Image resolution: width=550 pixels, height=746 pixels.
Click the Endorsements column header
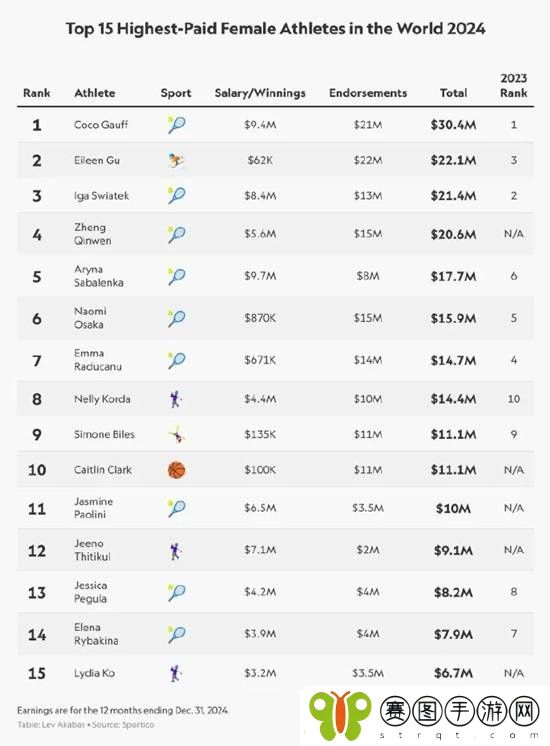point(368,93)
